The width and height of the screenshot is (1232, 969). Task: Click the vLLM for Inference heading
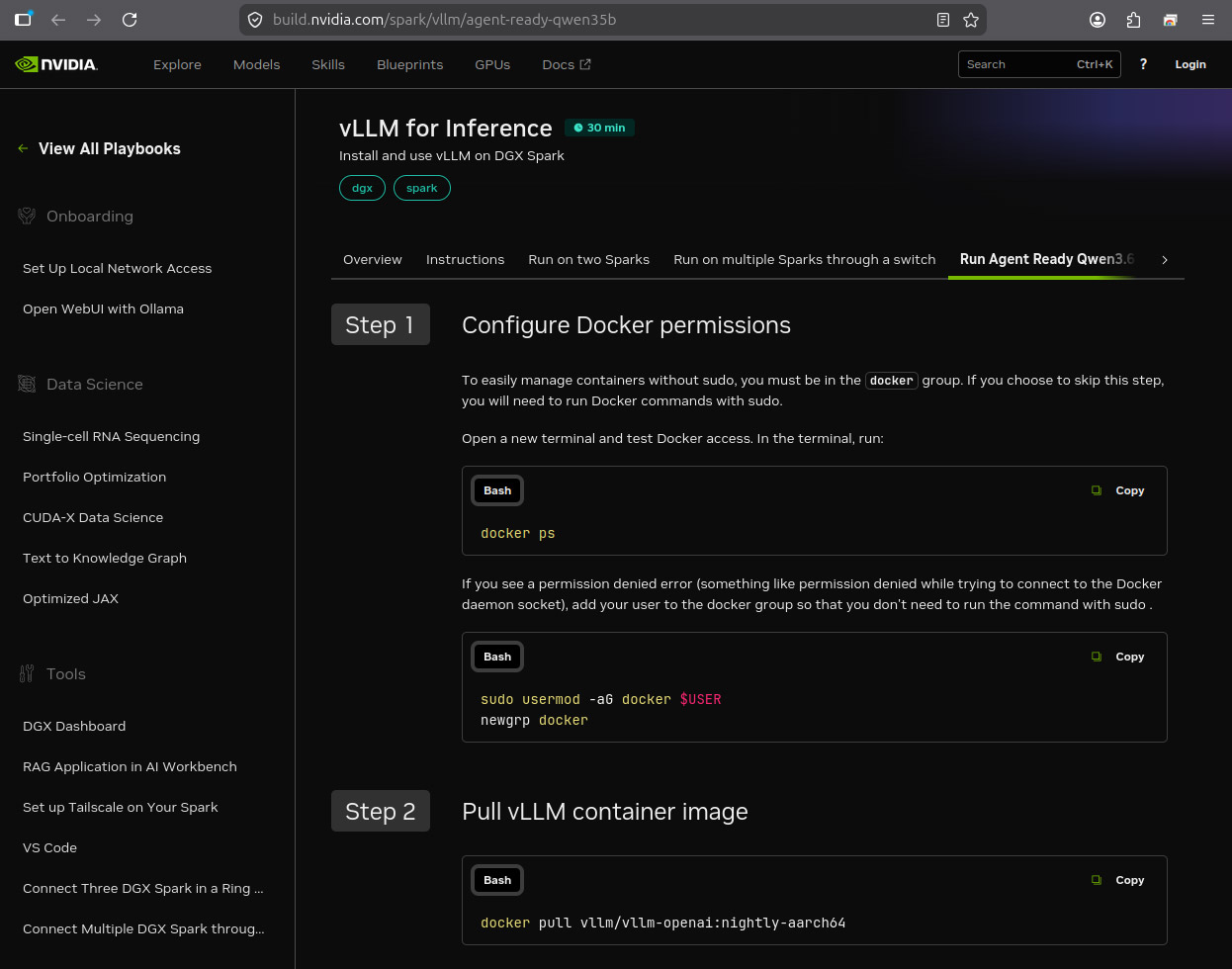point(445,128)
